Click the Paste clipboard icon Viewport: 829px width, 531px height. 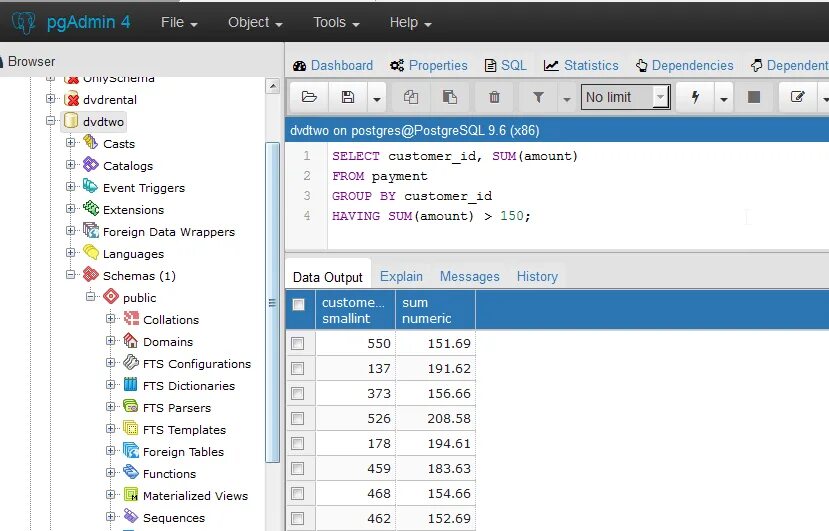449,97
